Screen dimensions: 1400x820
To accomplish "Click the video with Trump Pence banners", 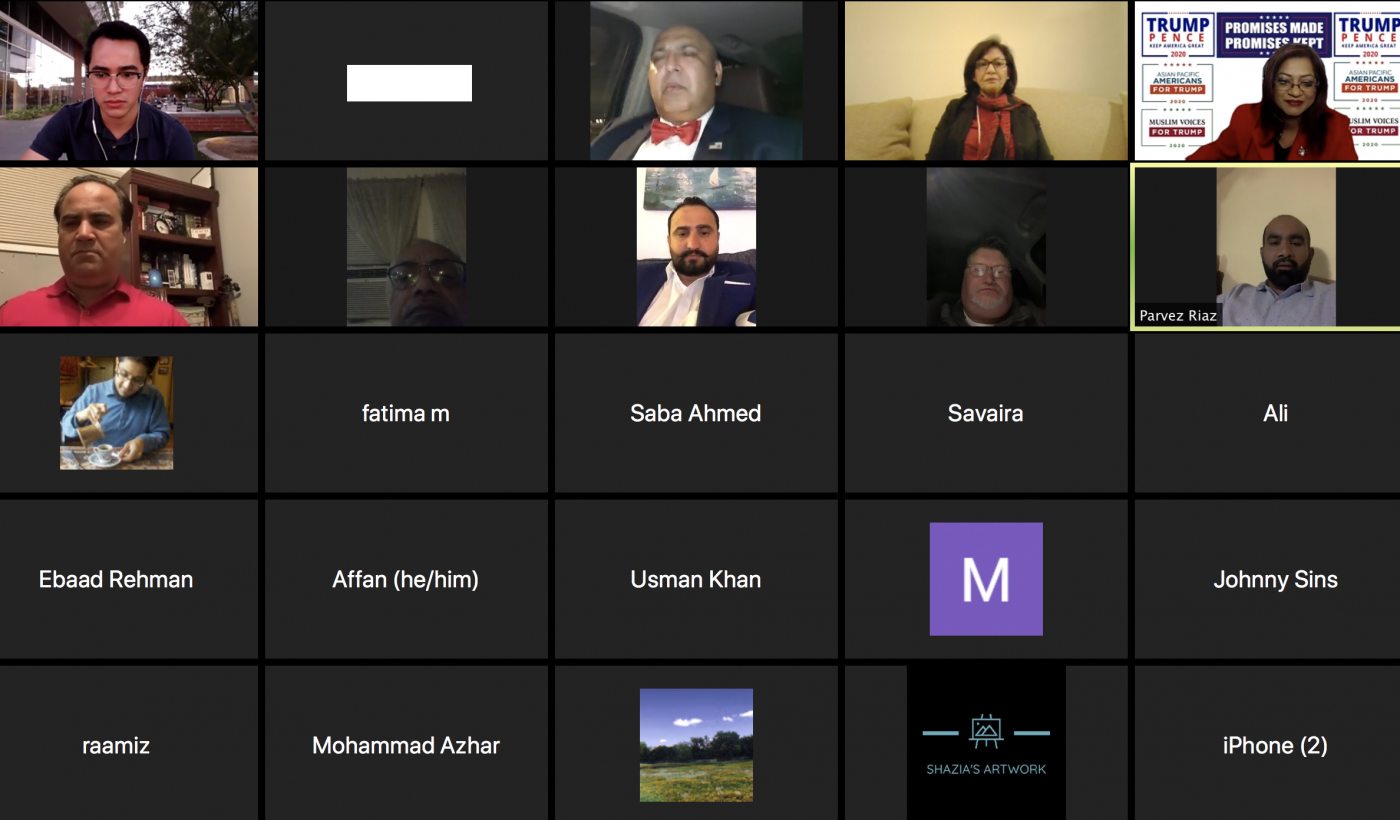I will pos(1267,81).
